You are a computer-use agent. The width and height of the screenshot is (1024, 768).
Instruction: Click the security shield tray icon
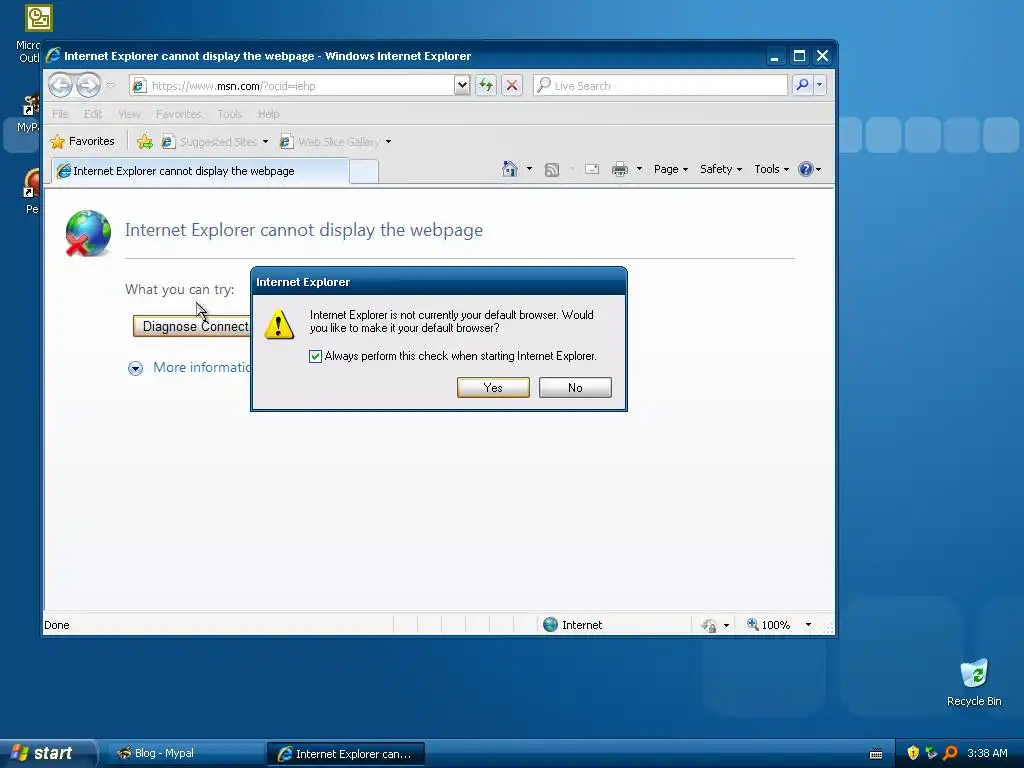[913, 753]
